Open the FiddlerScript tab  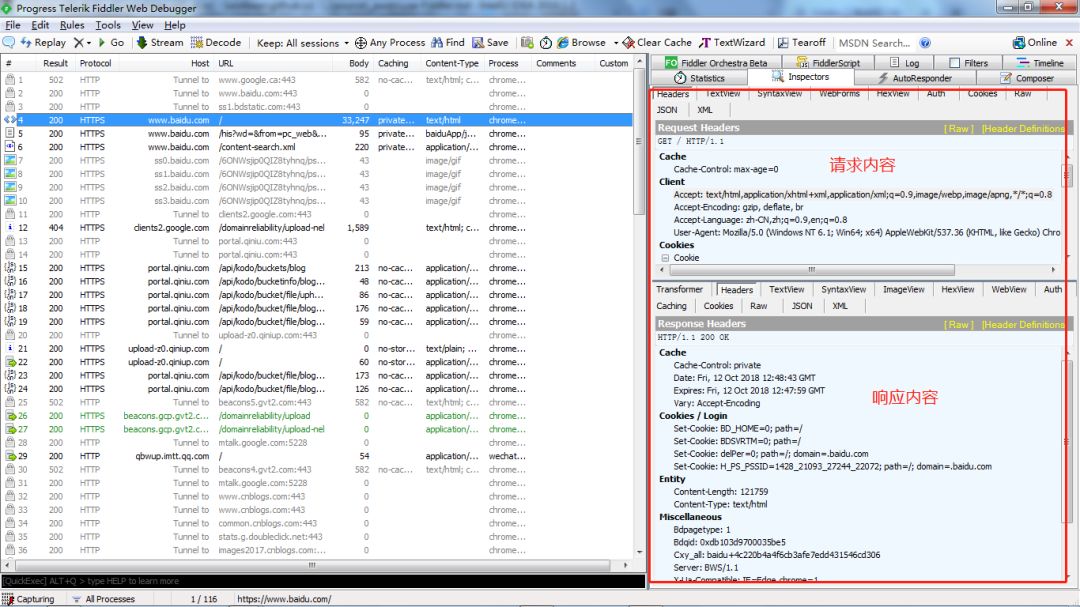829,63
